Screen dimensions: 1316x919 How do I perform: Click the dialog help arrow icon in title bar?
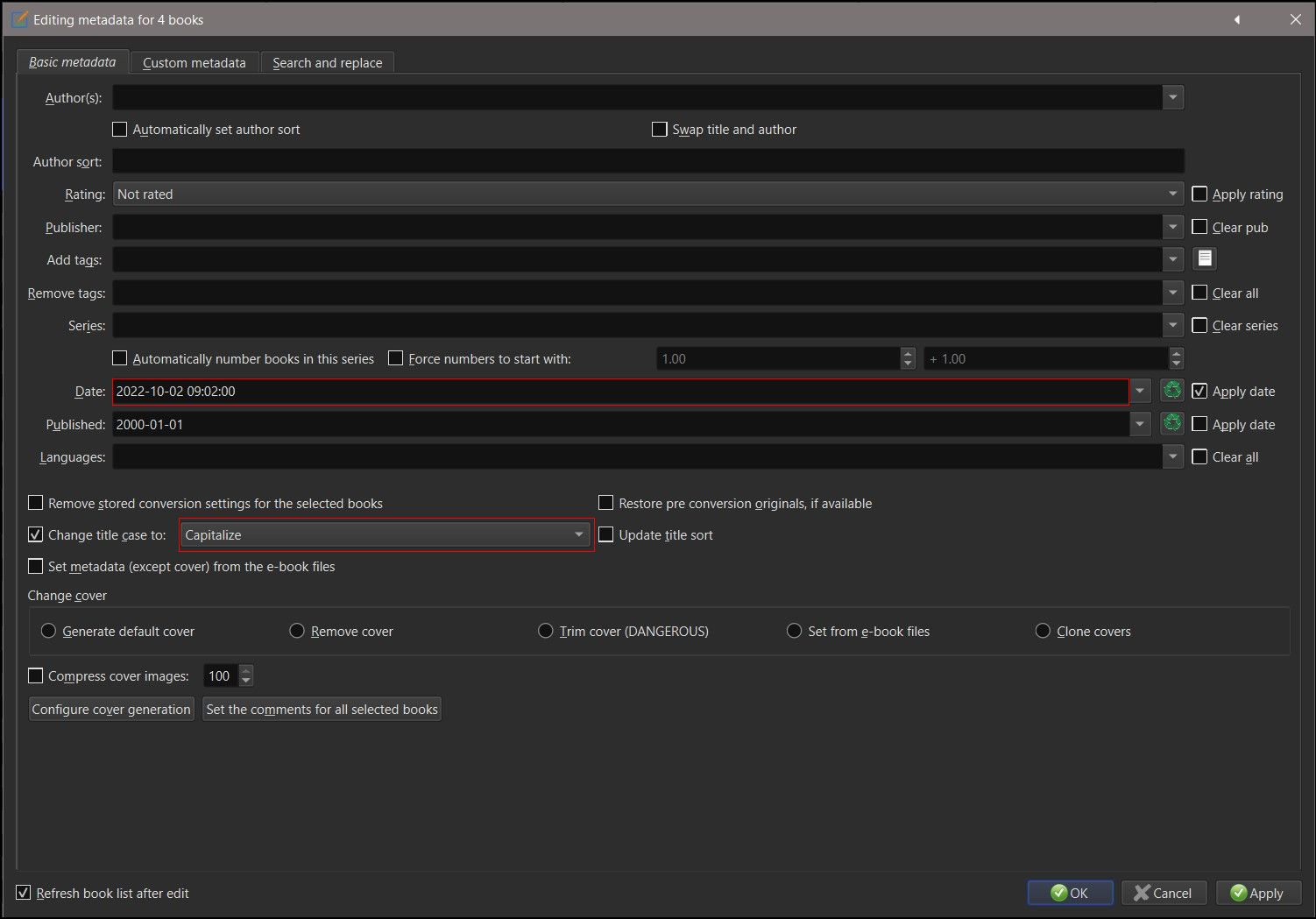click(1237, 19)
